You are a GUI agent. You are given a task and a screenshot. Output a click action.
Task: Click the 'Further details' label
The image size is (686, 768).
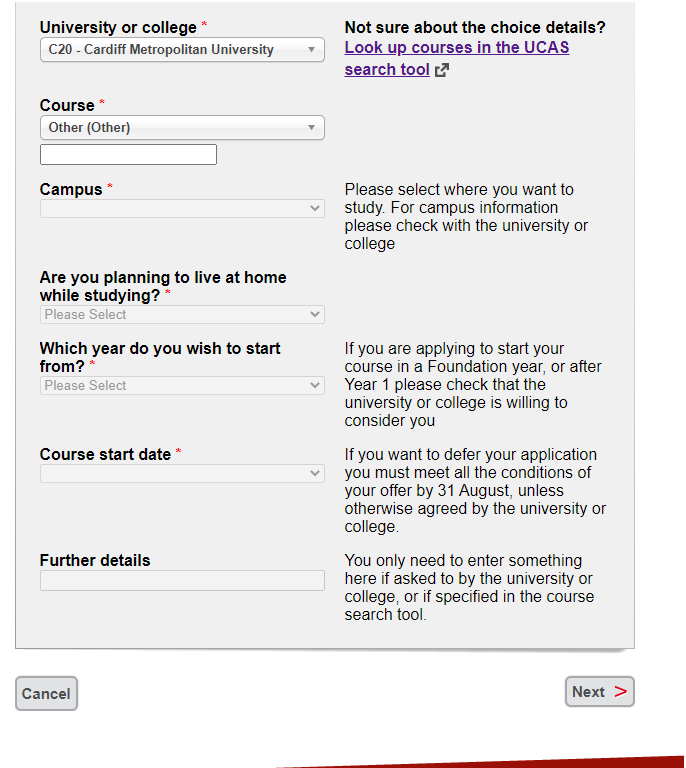[95, 560]
